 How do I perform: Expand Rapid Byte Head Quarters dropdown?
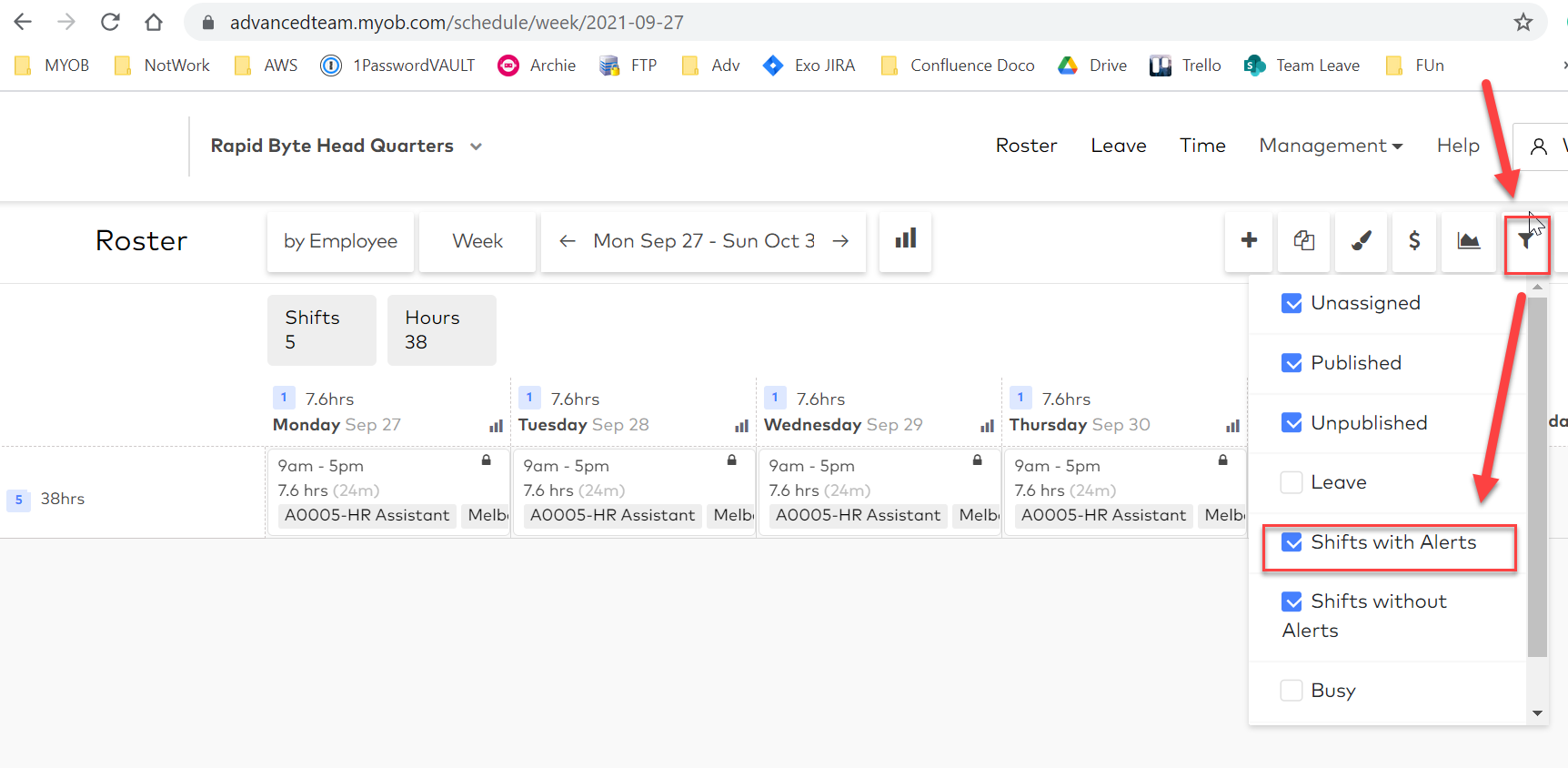pyautogui.click(x=476, y=147)
